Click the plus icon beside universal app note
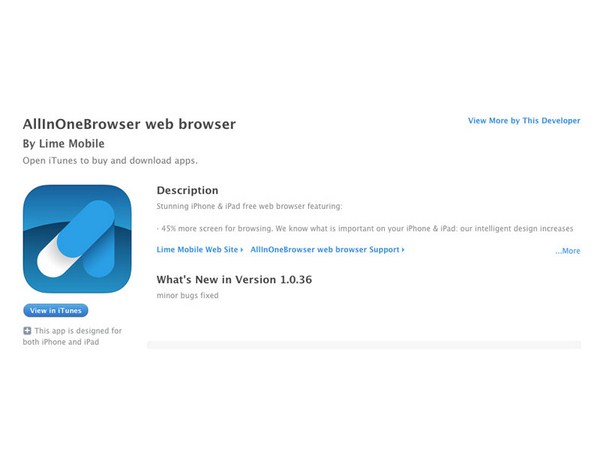 click(27, 331)
